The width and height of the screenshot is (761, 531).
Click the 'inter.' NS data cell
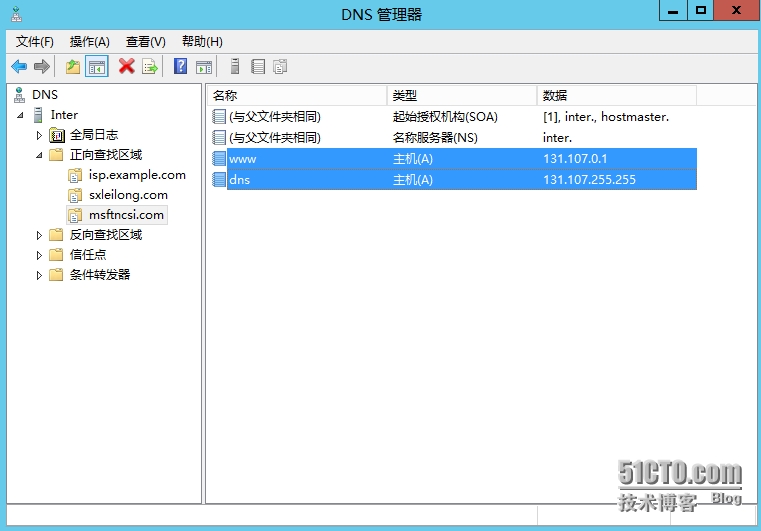(557, 138)
